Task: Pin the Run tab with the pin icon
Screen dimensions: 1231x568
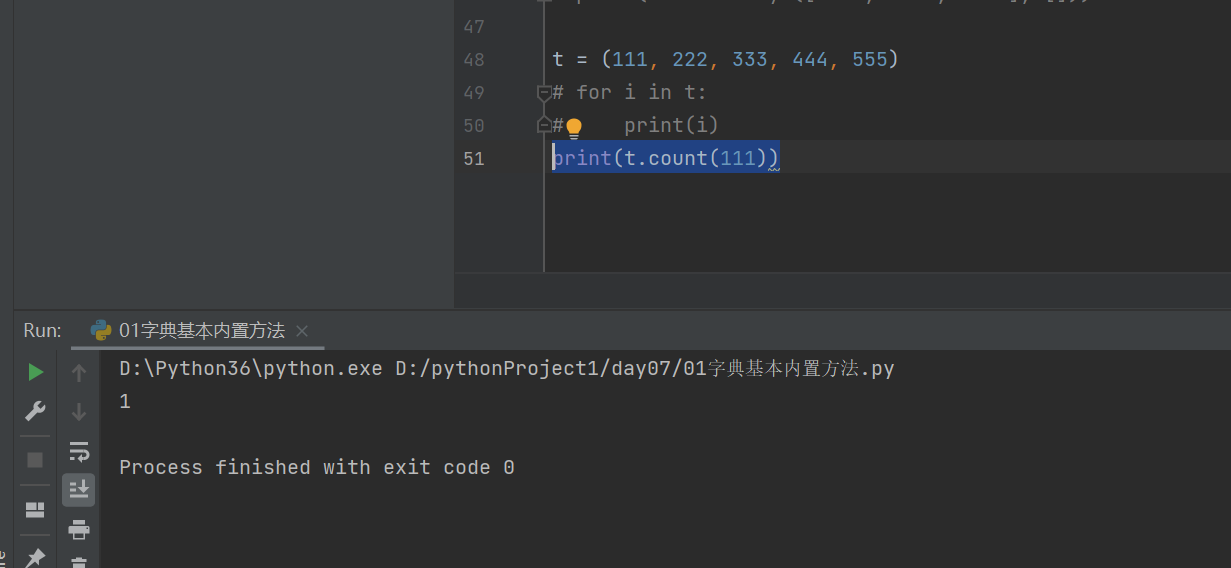Action: (35, 557)
